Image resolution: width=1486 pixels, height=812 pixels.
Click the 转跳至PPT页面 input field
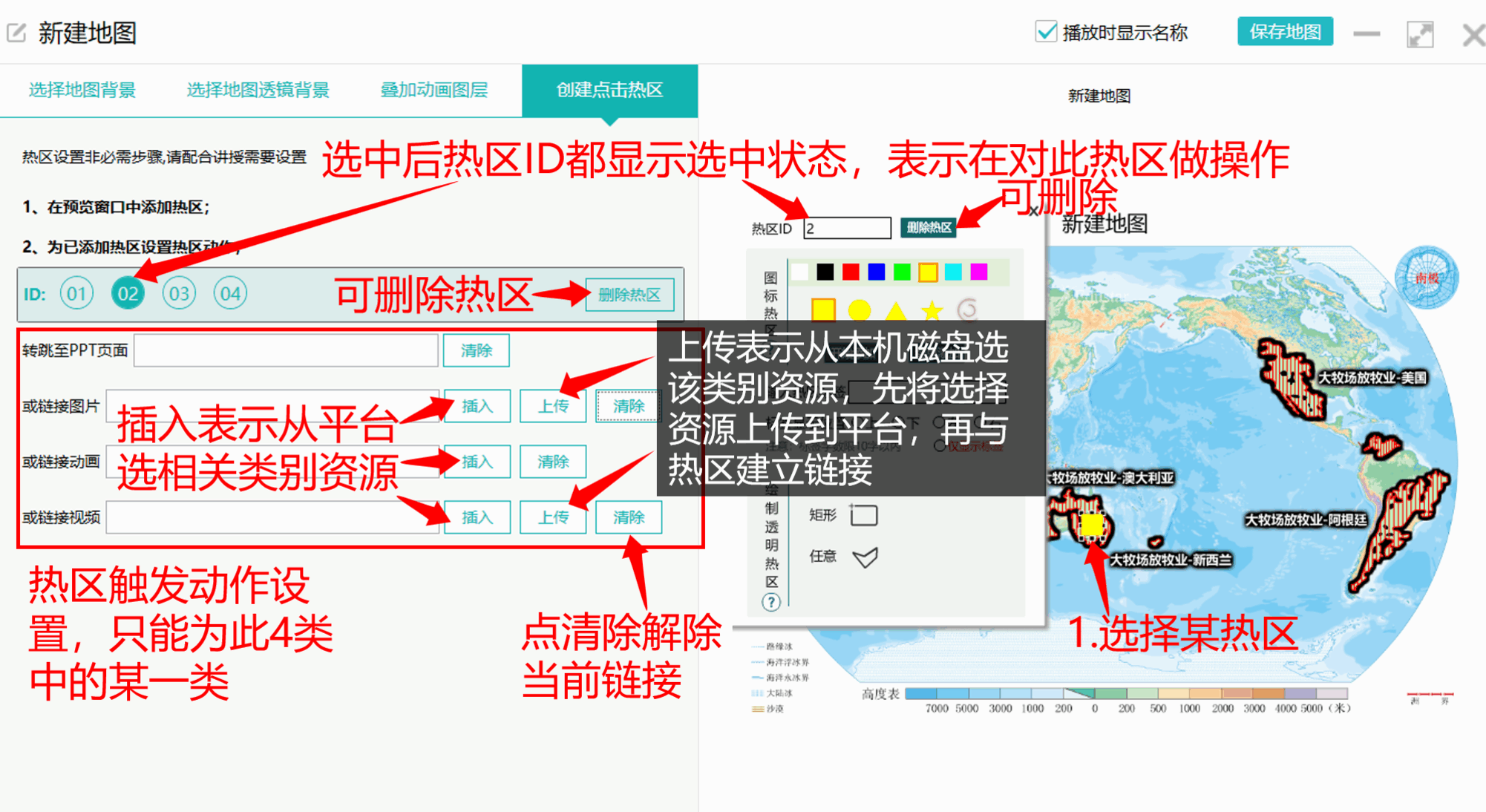[286, 350]
